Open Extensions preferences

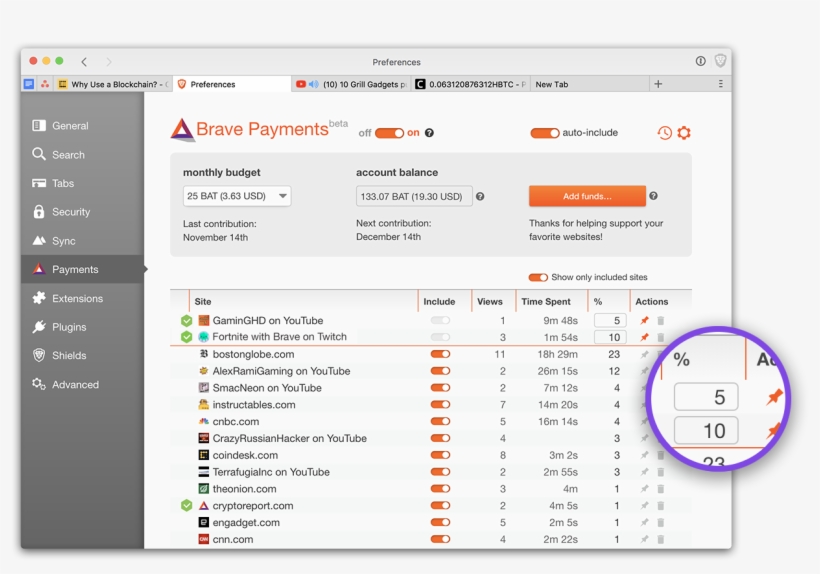(x=82, y=299)
